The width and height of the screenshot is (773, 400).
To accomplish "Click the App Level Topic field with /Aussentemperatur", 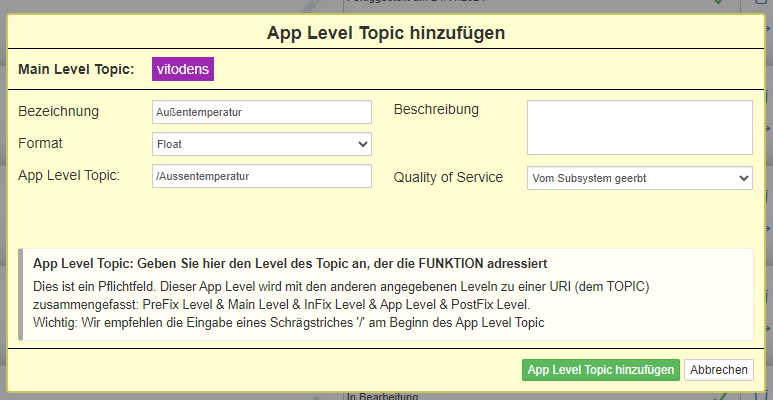I will [x=262, y=176].
